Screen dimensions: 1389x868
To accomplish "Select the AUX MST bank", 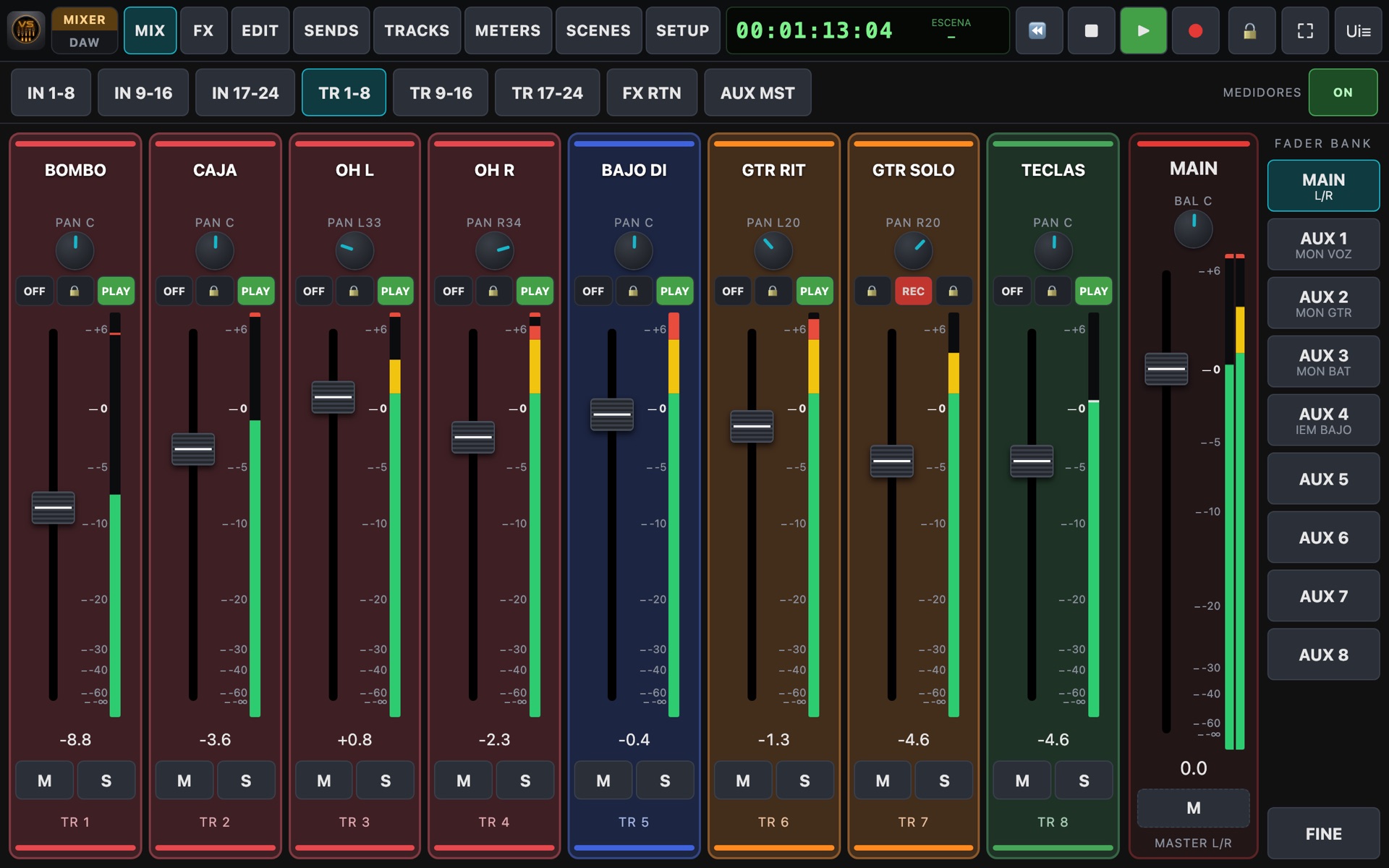I will point(757,93).
